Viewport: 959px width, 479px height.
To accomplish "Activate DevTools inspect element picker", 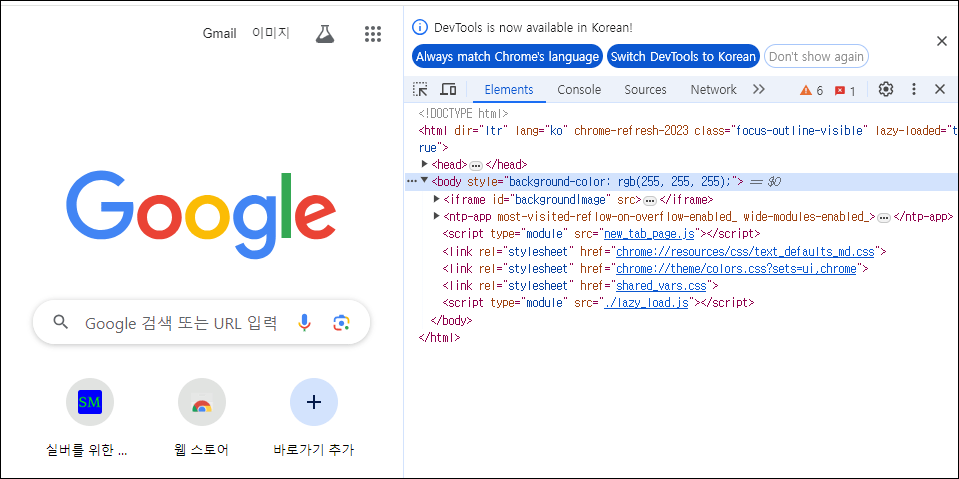I will pos(420,89).
